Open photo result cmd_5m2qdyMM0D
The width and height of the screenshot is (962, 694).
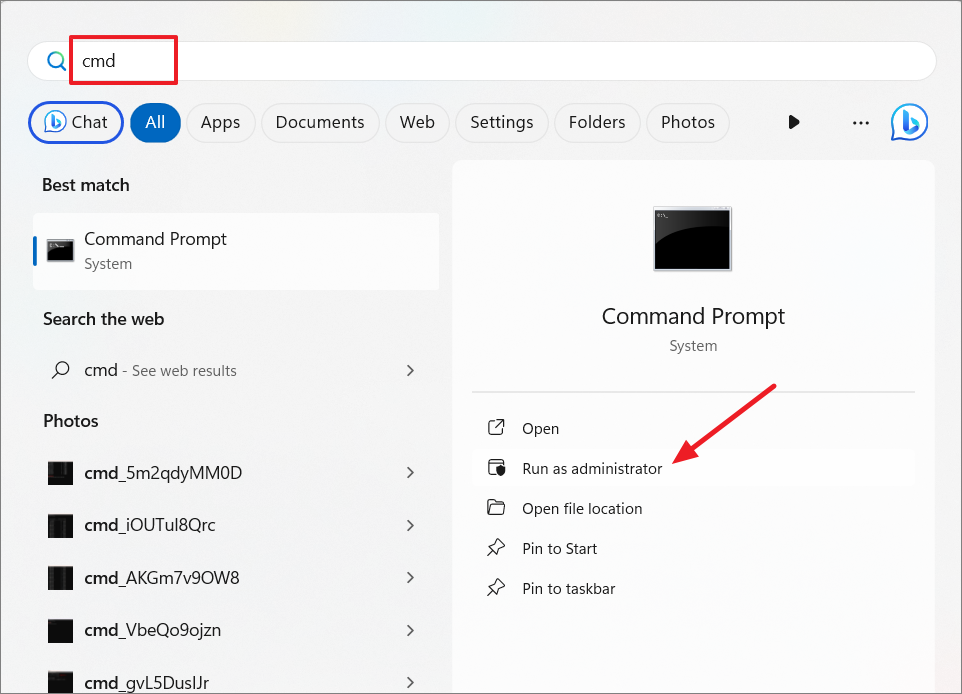pos(236,472)
